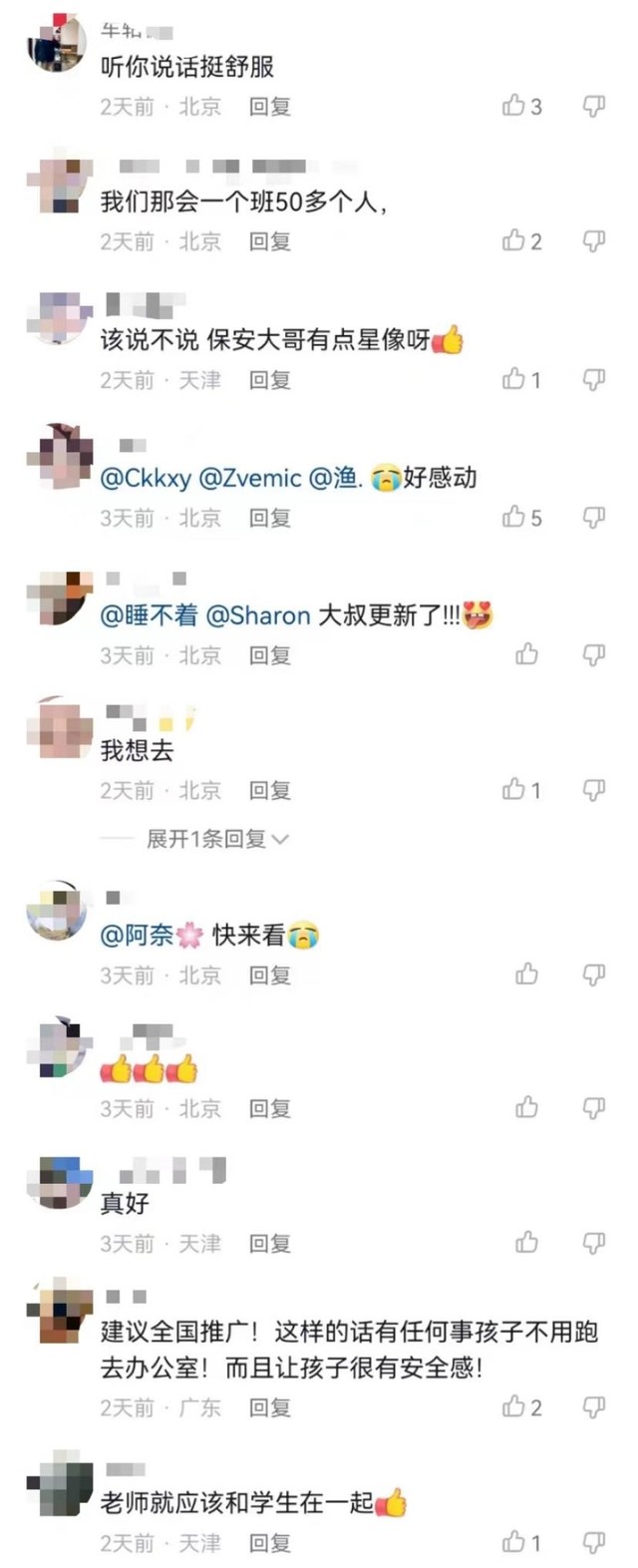Open the @Sharon mention link
This screenshot has width=638, height=1568.
tap(258, 615)
